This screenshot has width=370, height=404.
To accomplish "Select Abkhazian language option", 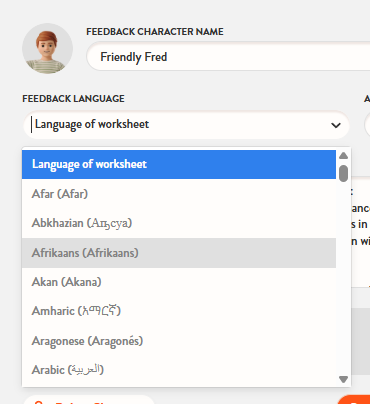I will pyautogui.click(x=179, y=223).
